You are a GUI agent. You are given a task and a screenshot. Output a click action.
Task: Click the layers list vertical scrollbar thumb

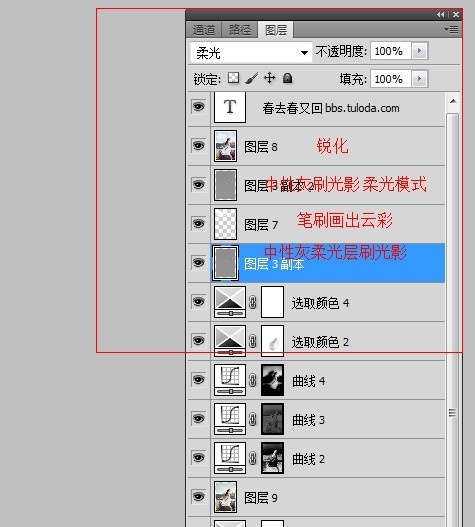(453, 319)
